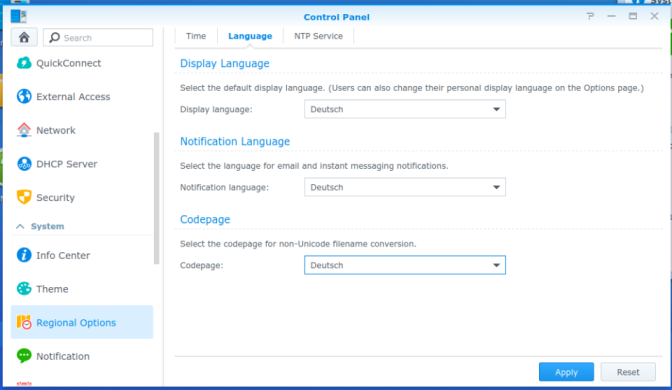
Task: Open Info Center text label
Action: pos(63,255)
